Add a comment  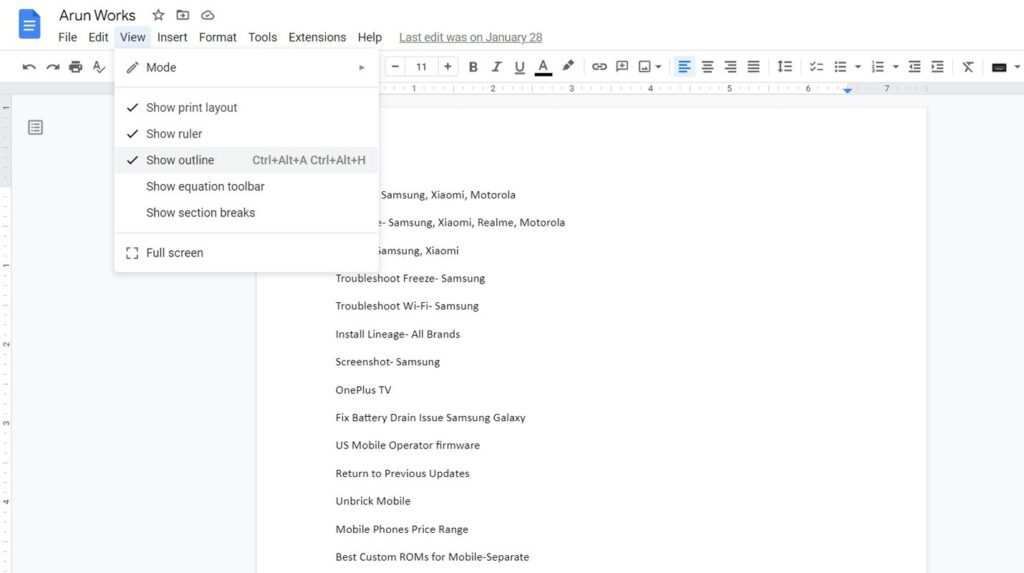coord(622,67)
